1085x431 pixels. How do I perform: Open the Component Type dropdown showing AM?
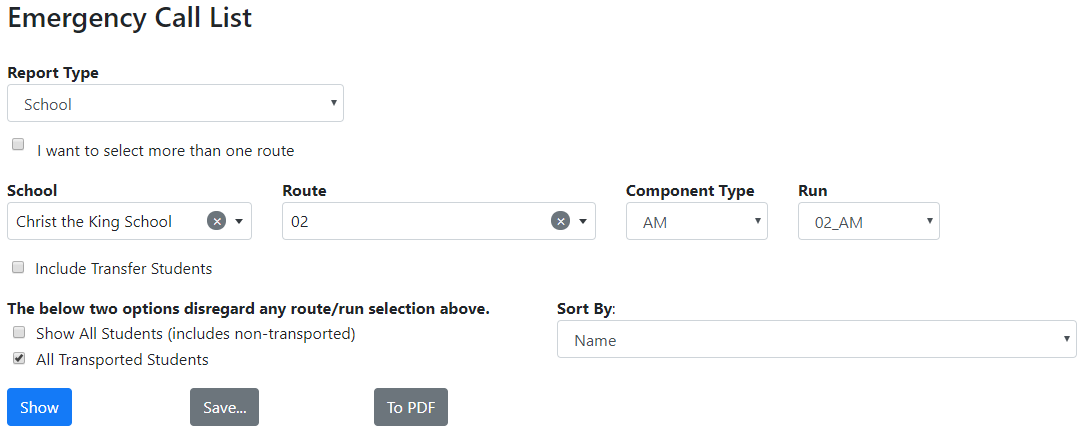pos(696,222)
